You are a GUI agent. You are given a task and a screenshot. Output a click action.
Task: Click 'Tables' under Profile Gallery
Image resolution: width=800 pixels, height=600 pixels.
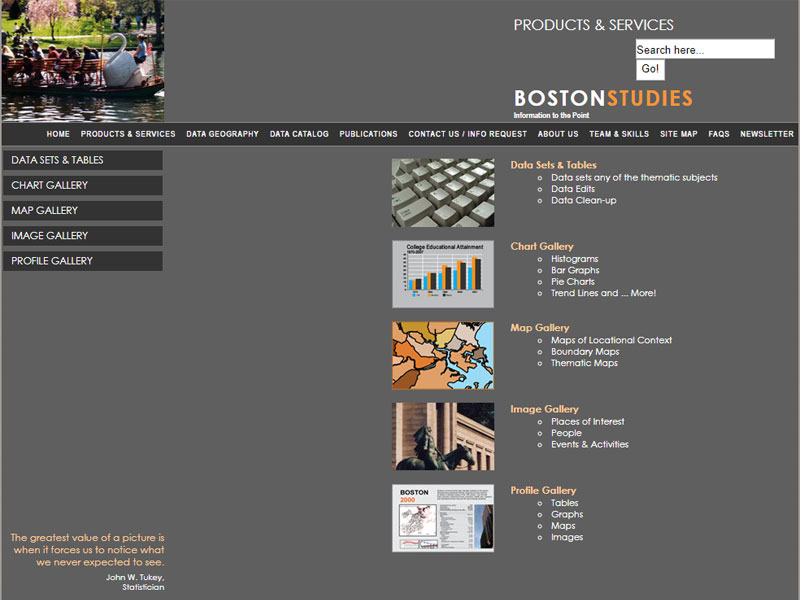(564, 503)
